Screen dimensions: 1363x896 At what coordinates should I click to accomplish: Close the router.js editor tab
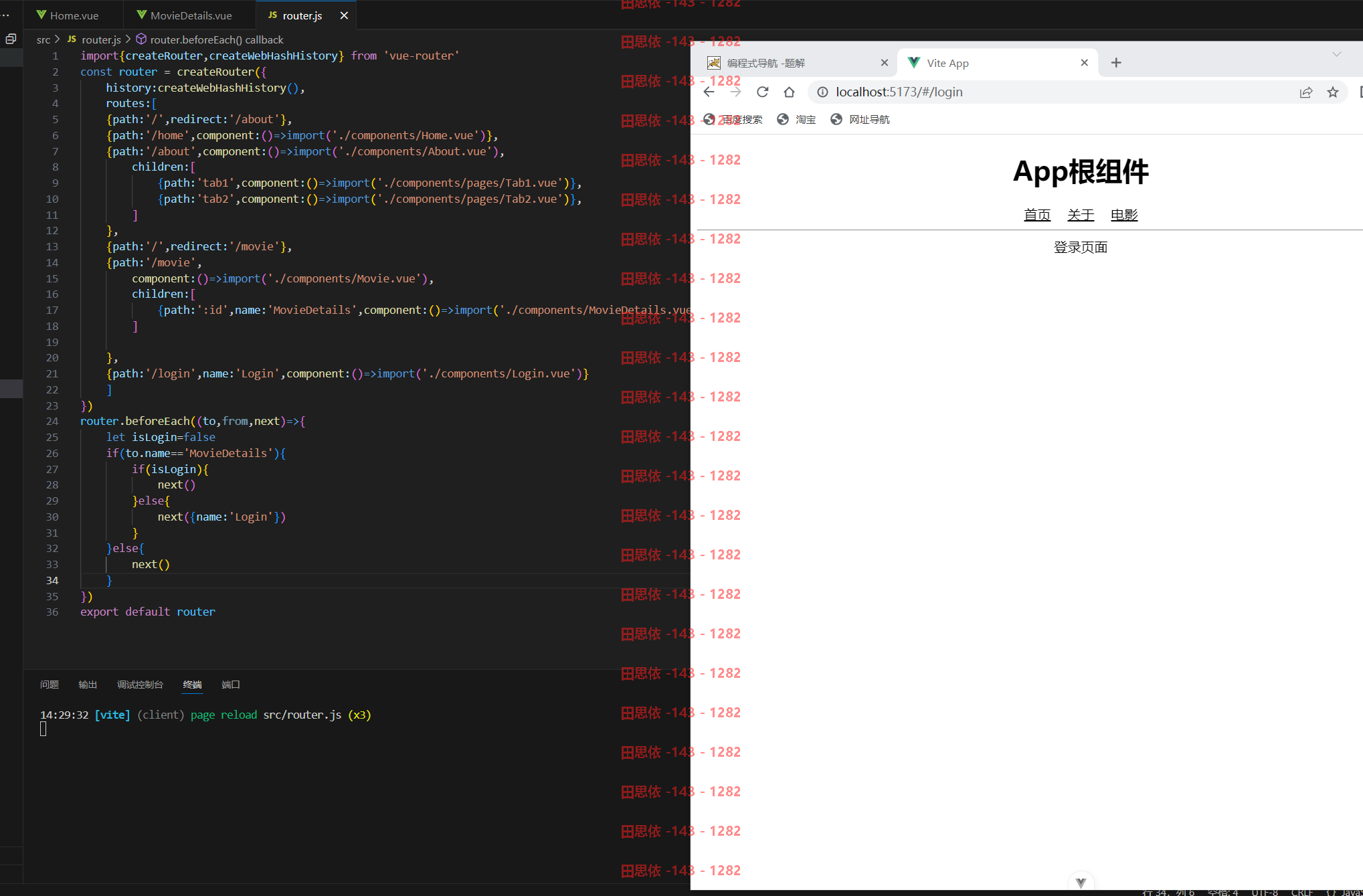(x=344, y=15)
